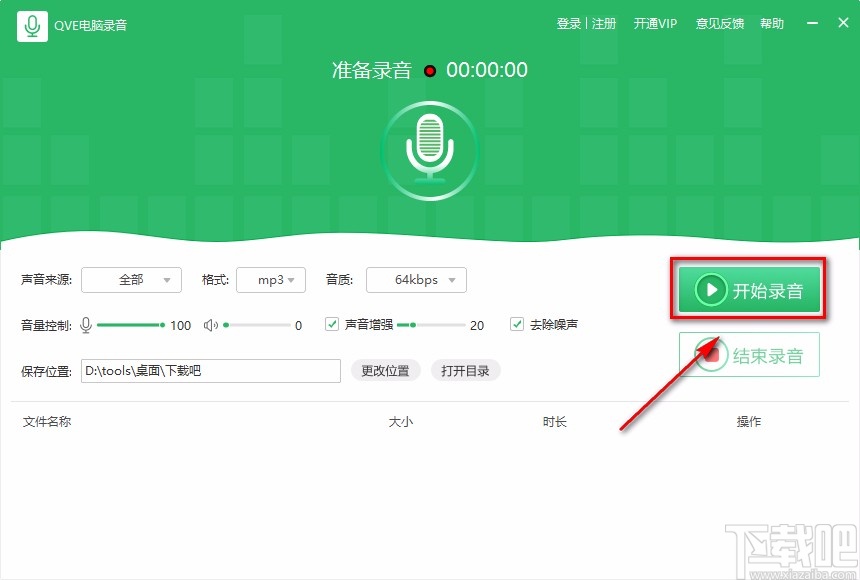Toggle sound enhancement off
This screenshot has width=860, height=580.
click(x=331, y=324)
